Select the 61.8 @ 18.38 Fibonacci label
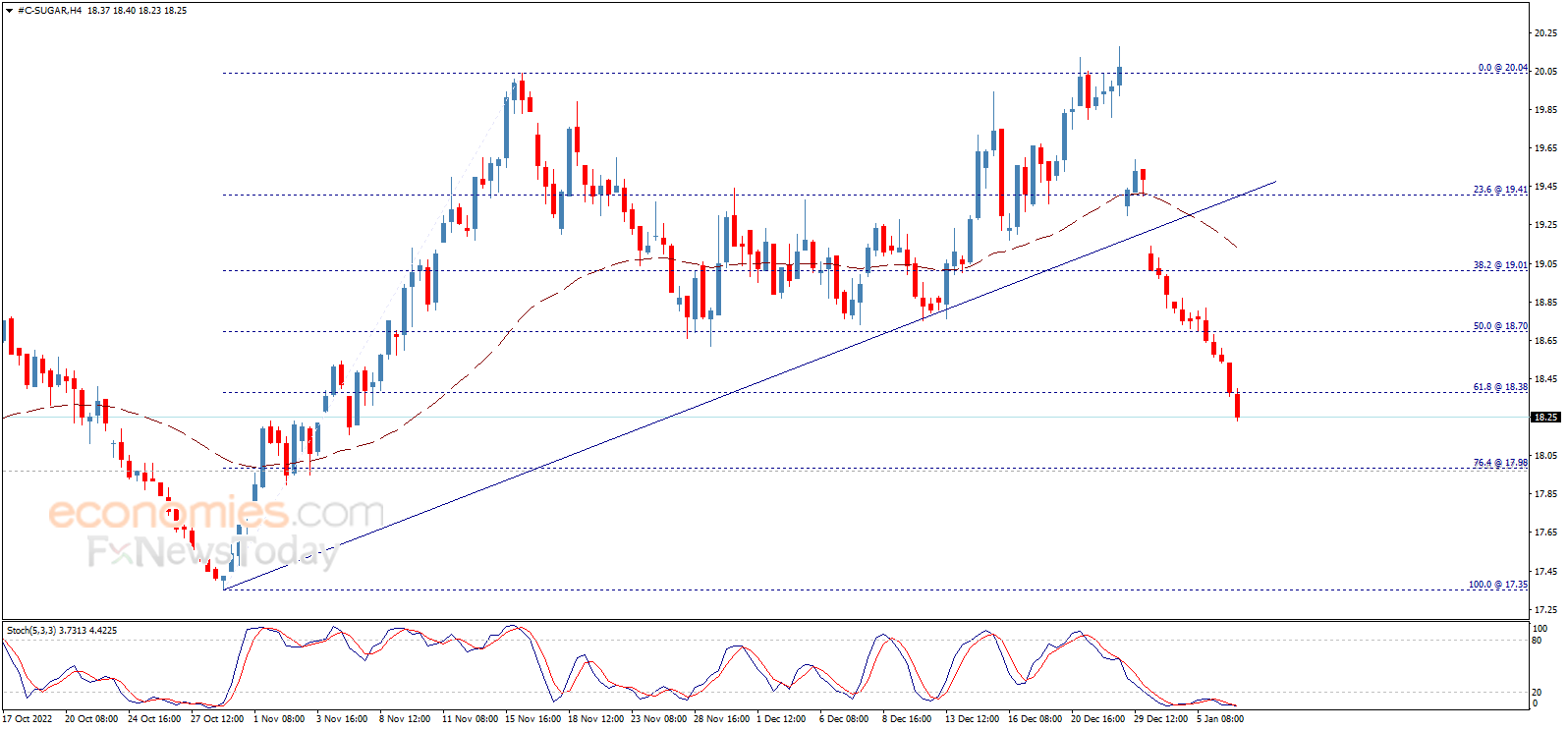 click(1499, 387)
